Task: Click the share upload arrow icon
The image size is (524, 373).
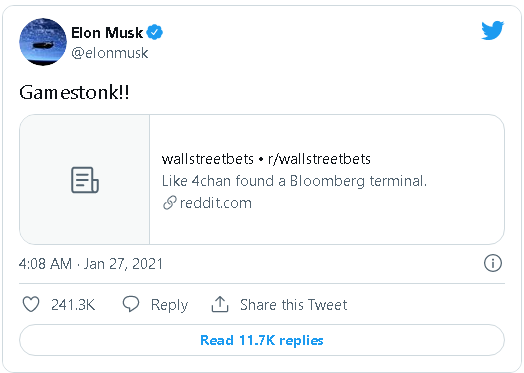Action: click(x=220, y=304)
